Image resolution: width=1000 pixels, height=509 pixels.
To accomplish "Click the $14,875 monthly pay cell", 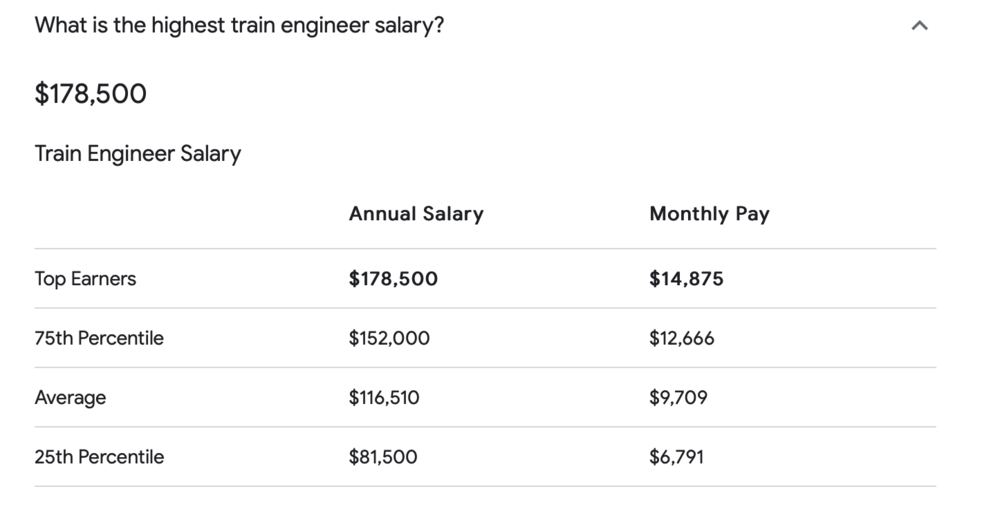I will click(x=686, y=279).
